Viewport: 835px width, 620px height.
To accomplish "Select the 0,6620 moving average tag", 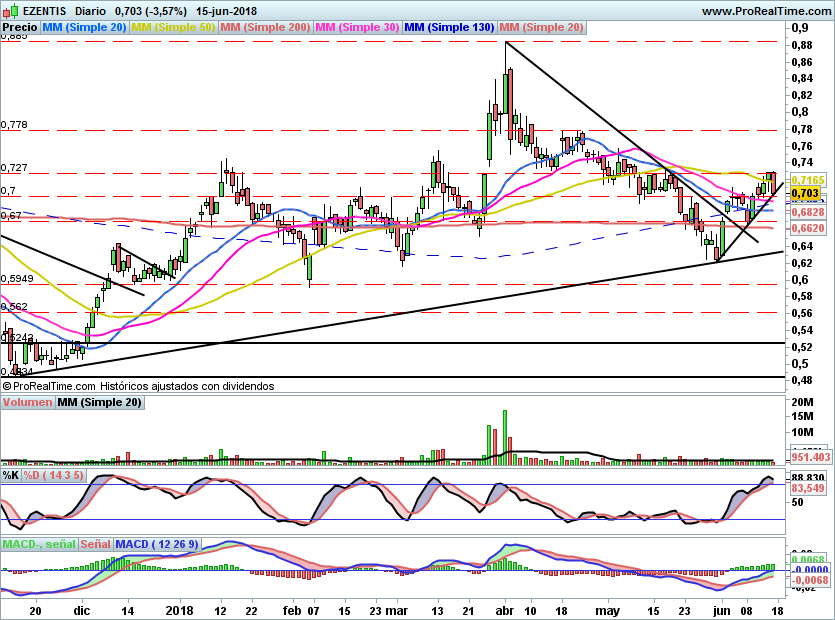I will point(808,228).
